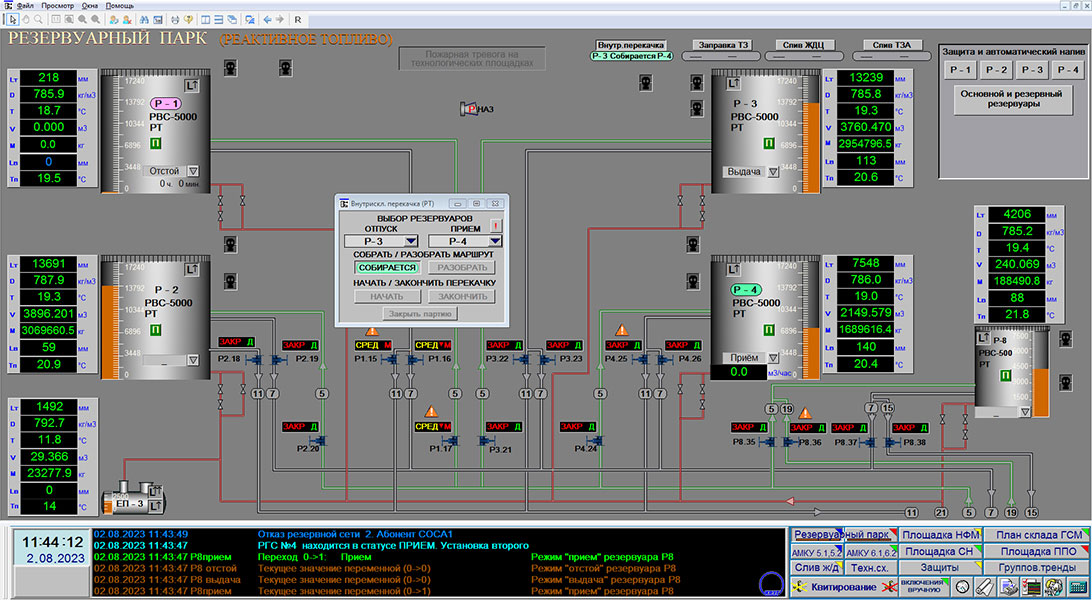Click the tile windows vertically icon
1092x600 pixels.
[205, 19]
